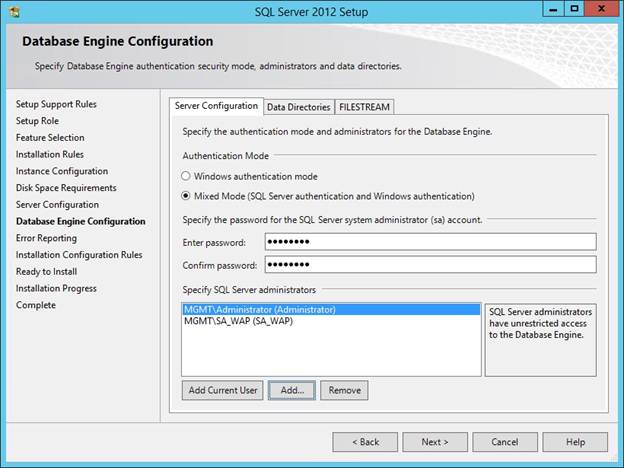
Task: Click the Remove button
Action: pyautogui.click(x=344, y=390)
